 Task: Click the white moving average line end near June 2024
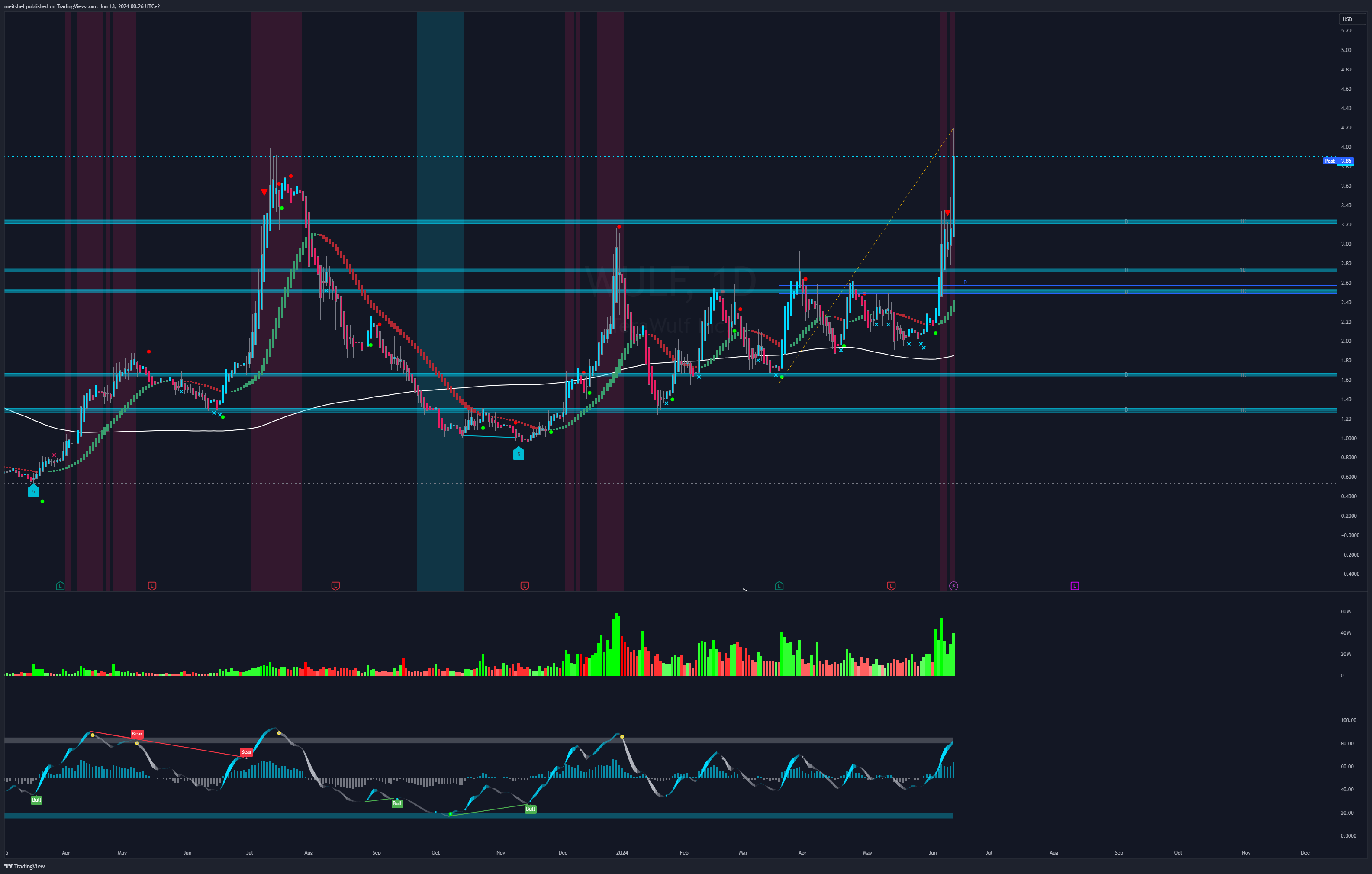(x=953, y=355)
